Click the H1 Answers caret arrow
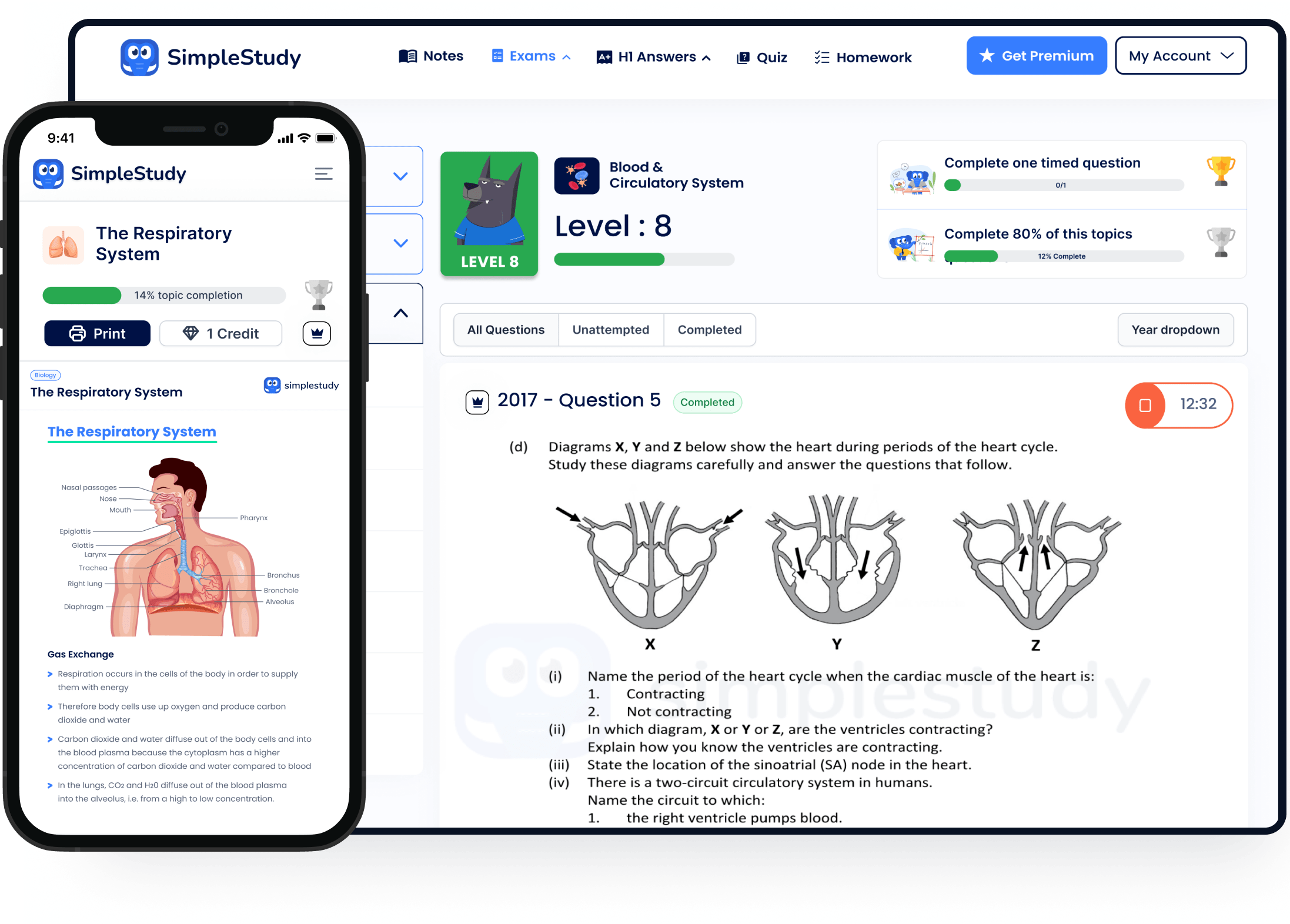 [706, 58]
